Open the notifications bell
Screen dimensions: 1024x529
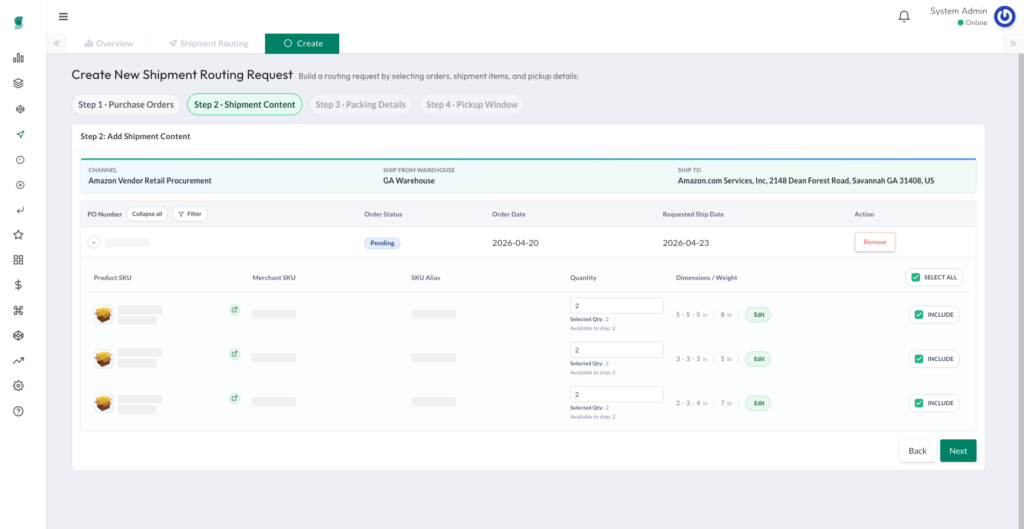point(904,17)
